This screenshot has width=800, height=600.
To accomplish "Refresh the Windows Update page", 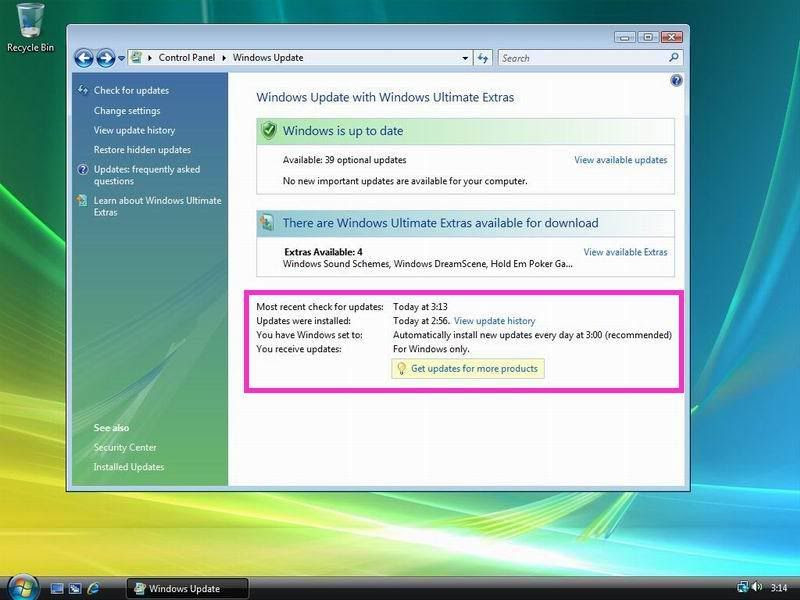I will pos(483,58).
